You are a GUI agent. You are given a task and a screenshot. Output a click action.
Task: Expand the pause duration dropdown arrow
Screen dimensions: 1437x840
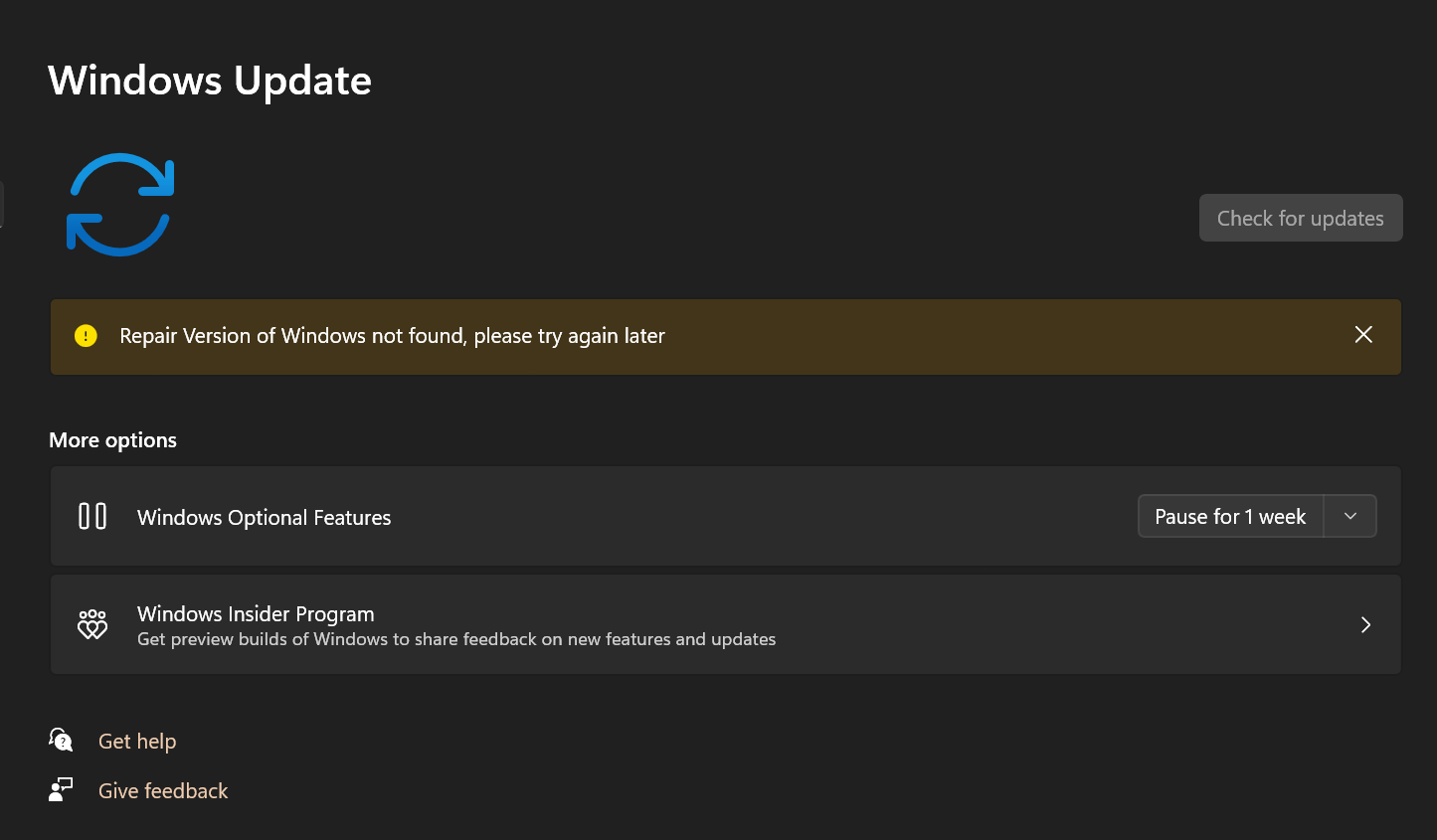point(1350,516)
